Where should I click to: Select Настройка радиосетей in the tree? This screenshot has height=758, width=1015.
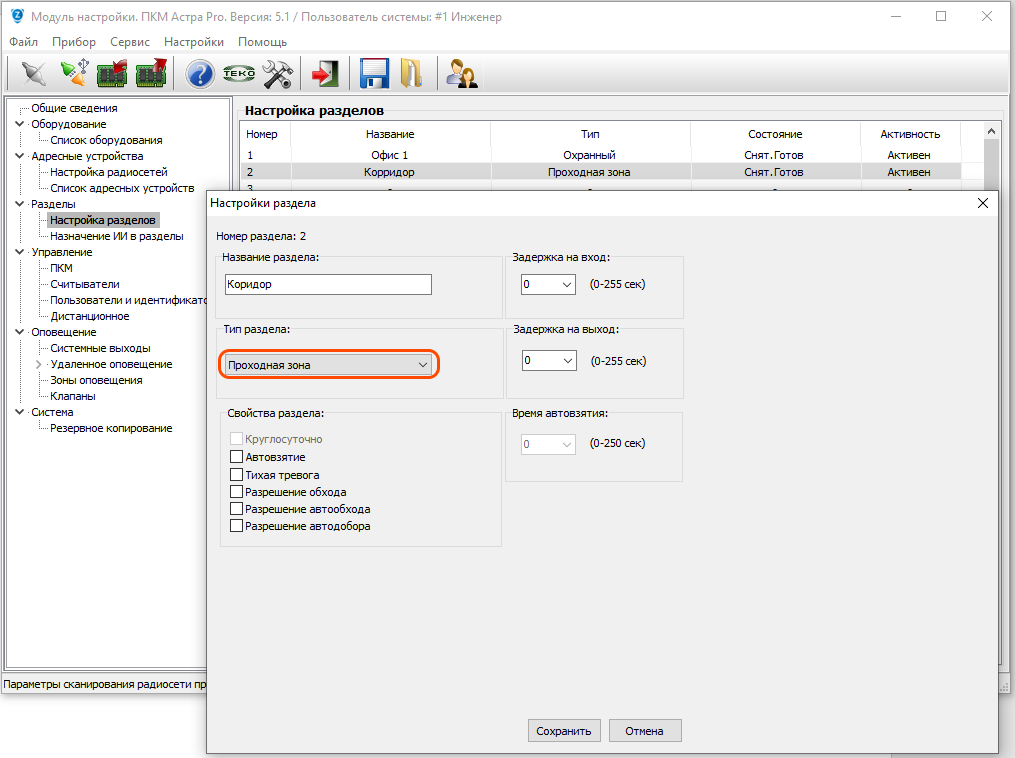coord(109,172)
